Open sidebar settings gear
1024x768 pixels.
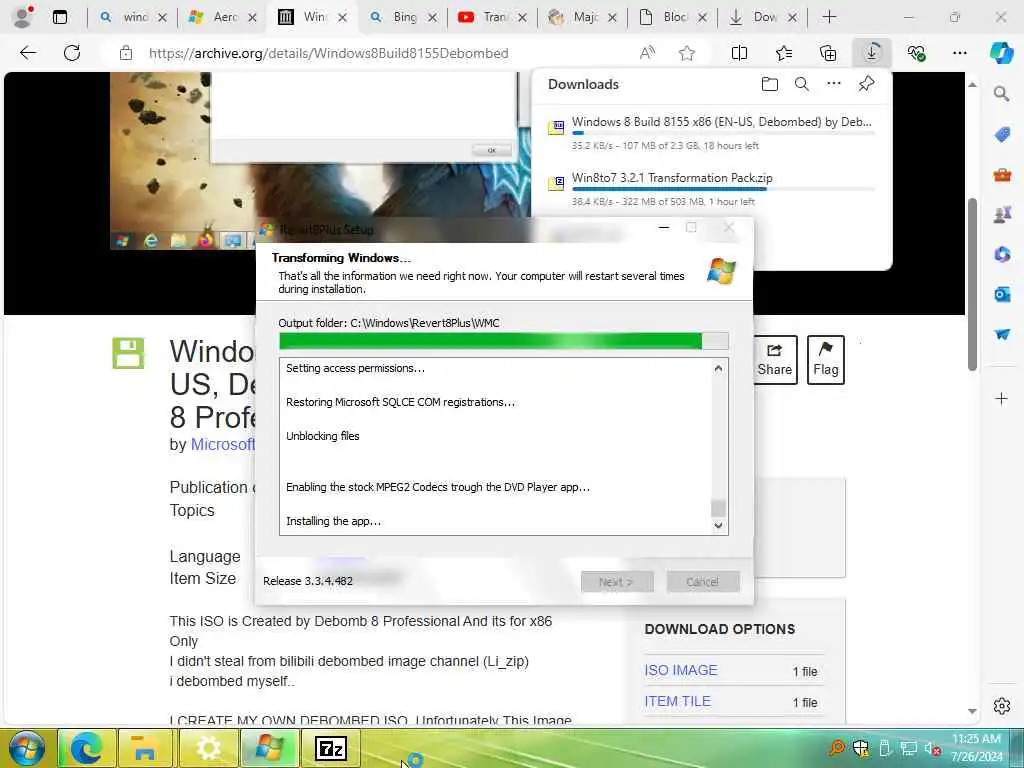pyautogui.click(x=1002, y=706)
